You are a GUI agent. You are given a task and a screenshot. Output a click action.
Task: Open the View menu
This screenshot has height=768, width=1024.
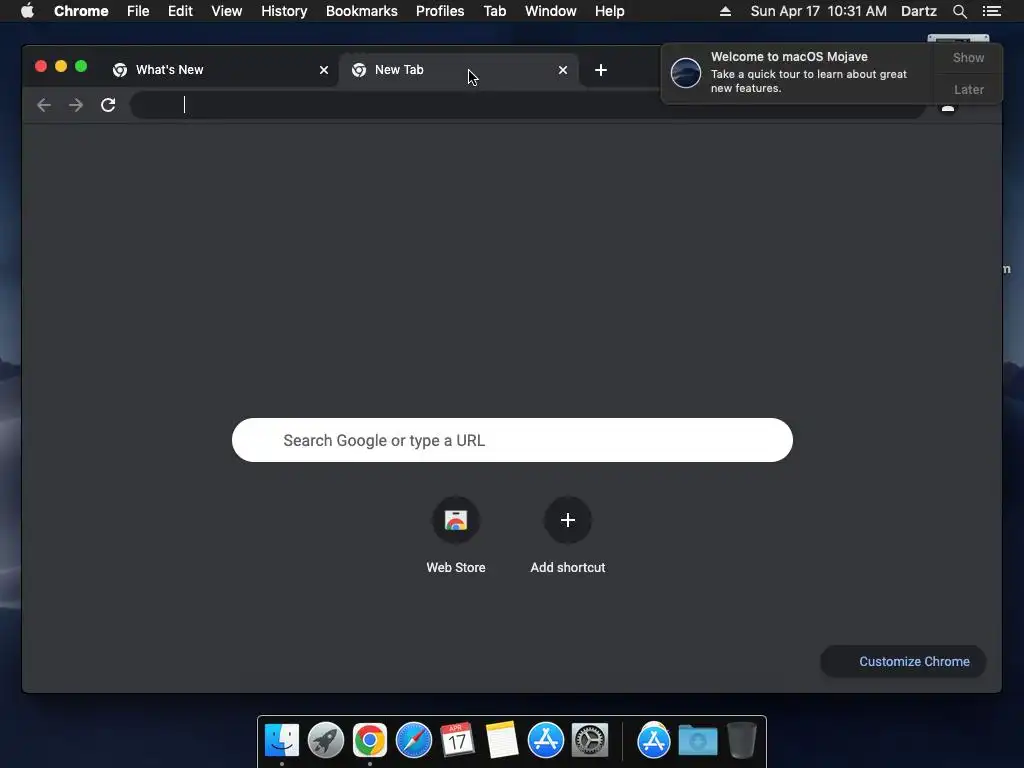point(227,11)
